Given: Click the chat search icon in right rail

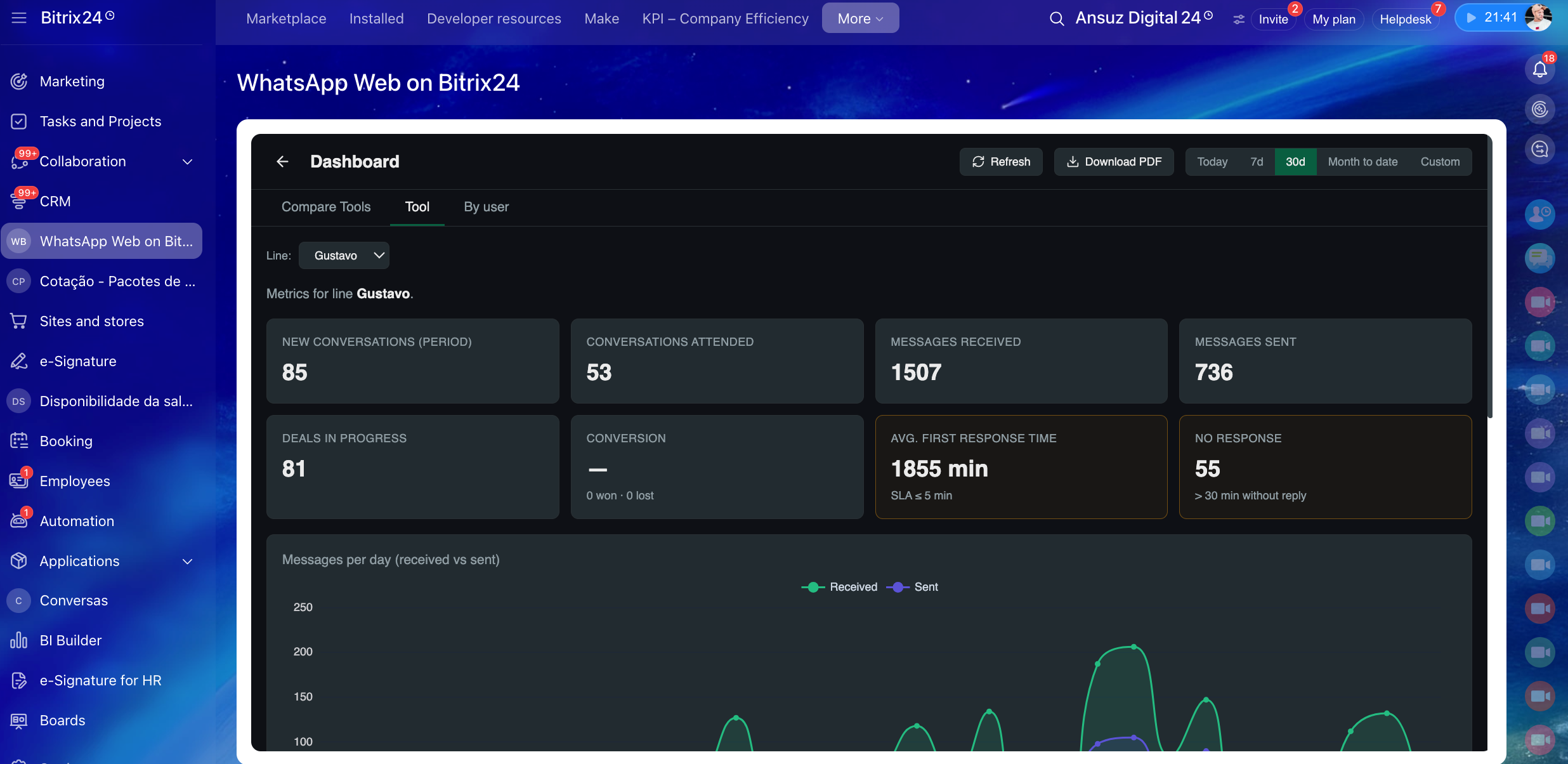Looking at the screenshot, I should pyautogui.click(x=1540, y=149).
